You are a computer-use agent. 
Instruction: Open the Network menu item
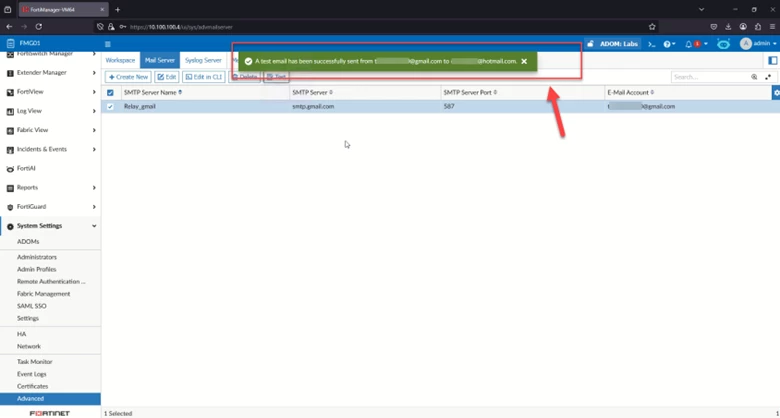click(29, 346)
